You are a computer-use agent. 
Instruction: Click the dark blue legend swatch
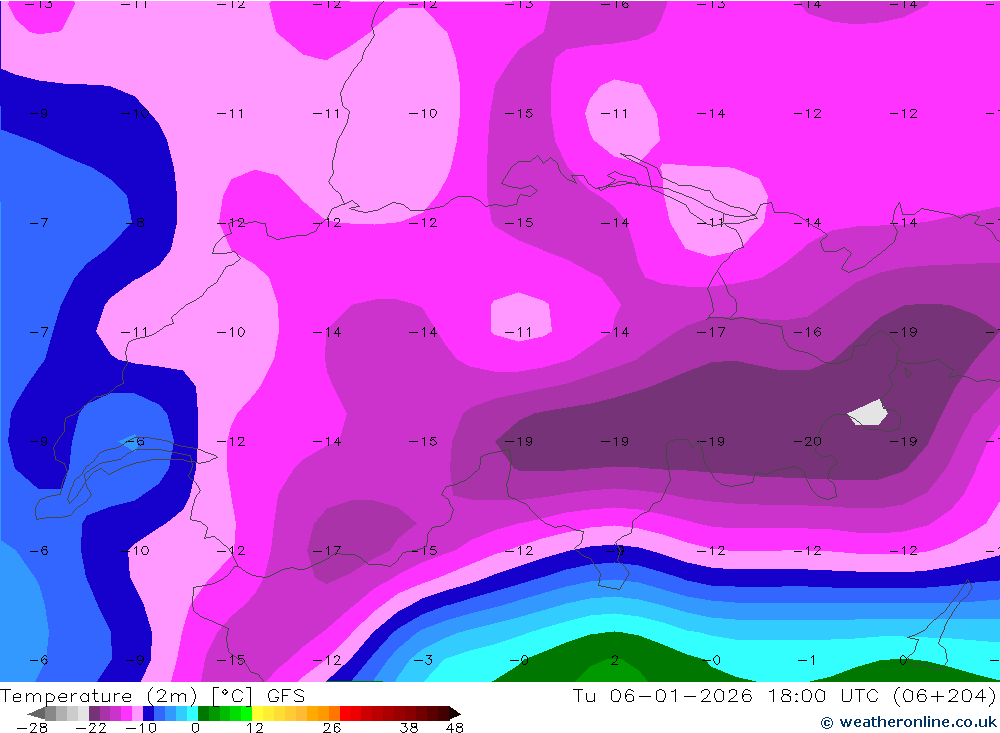click(x=148, y=713)
